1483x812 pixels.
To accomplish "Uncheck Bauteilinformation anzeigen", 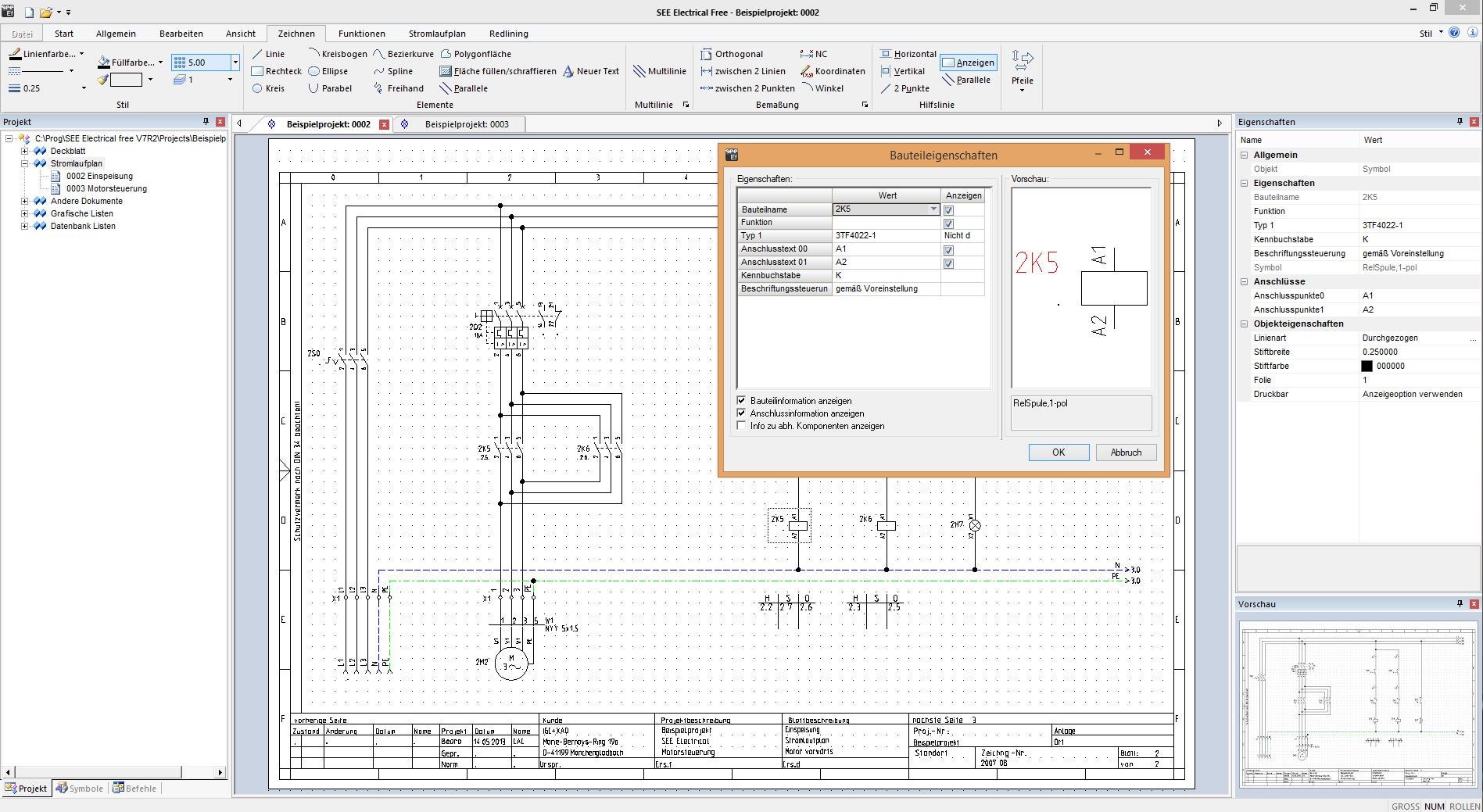I will tap(742, 401).
